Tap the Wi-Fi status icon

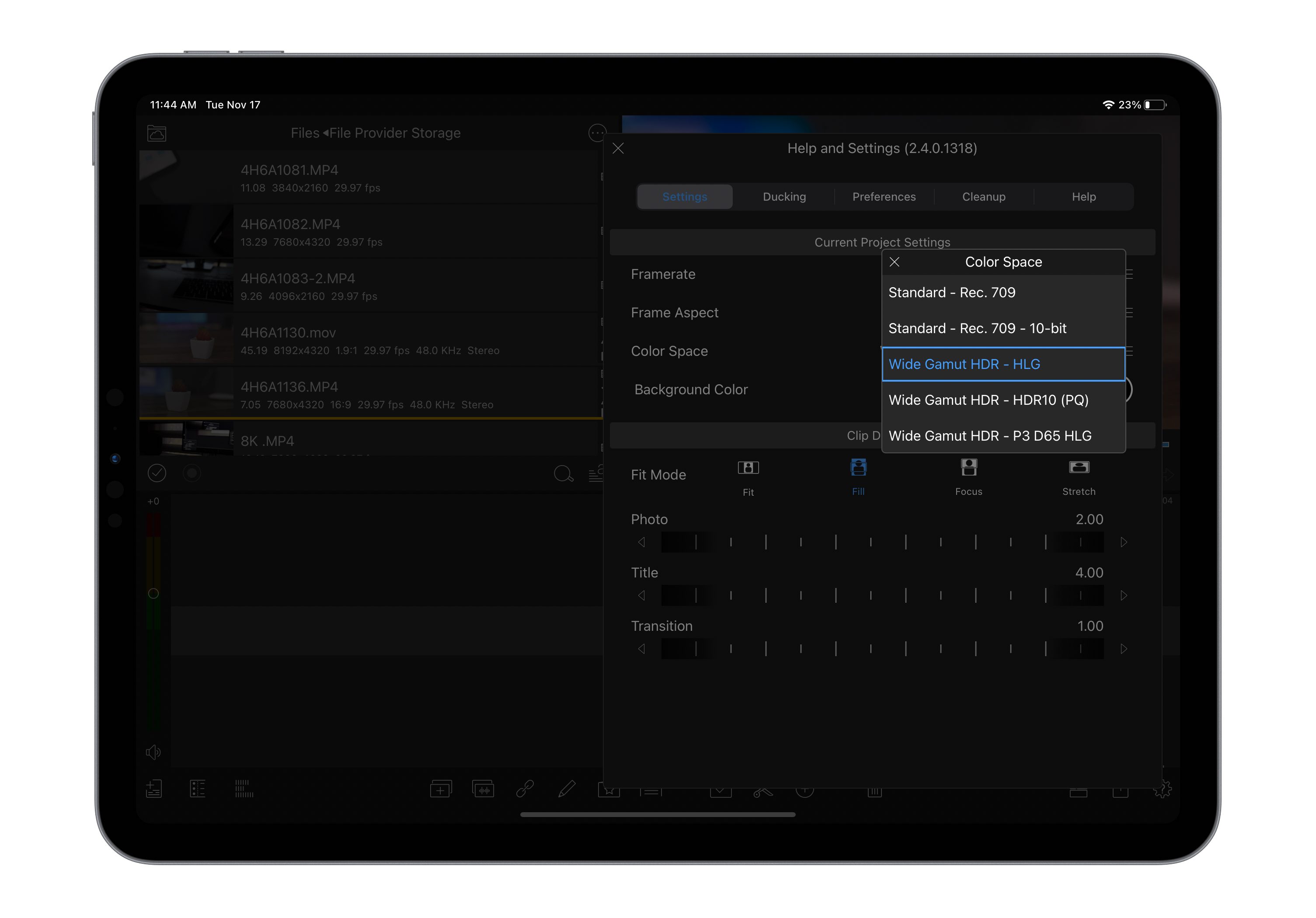point(1108,105)
